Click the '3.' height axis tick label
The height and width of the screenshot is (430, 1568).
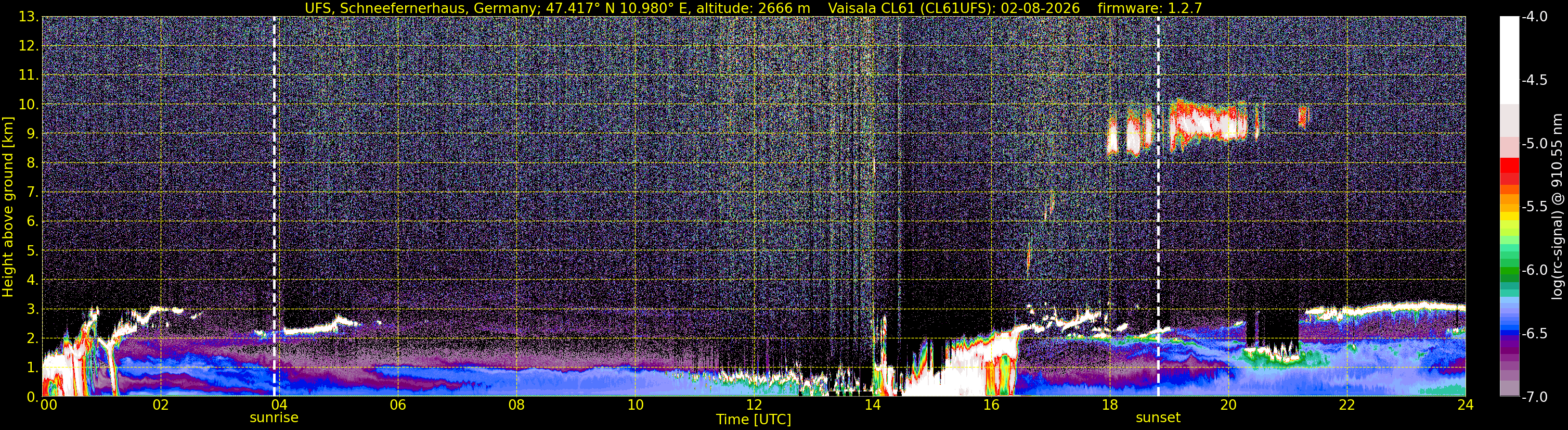click(x=32, y=309)
